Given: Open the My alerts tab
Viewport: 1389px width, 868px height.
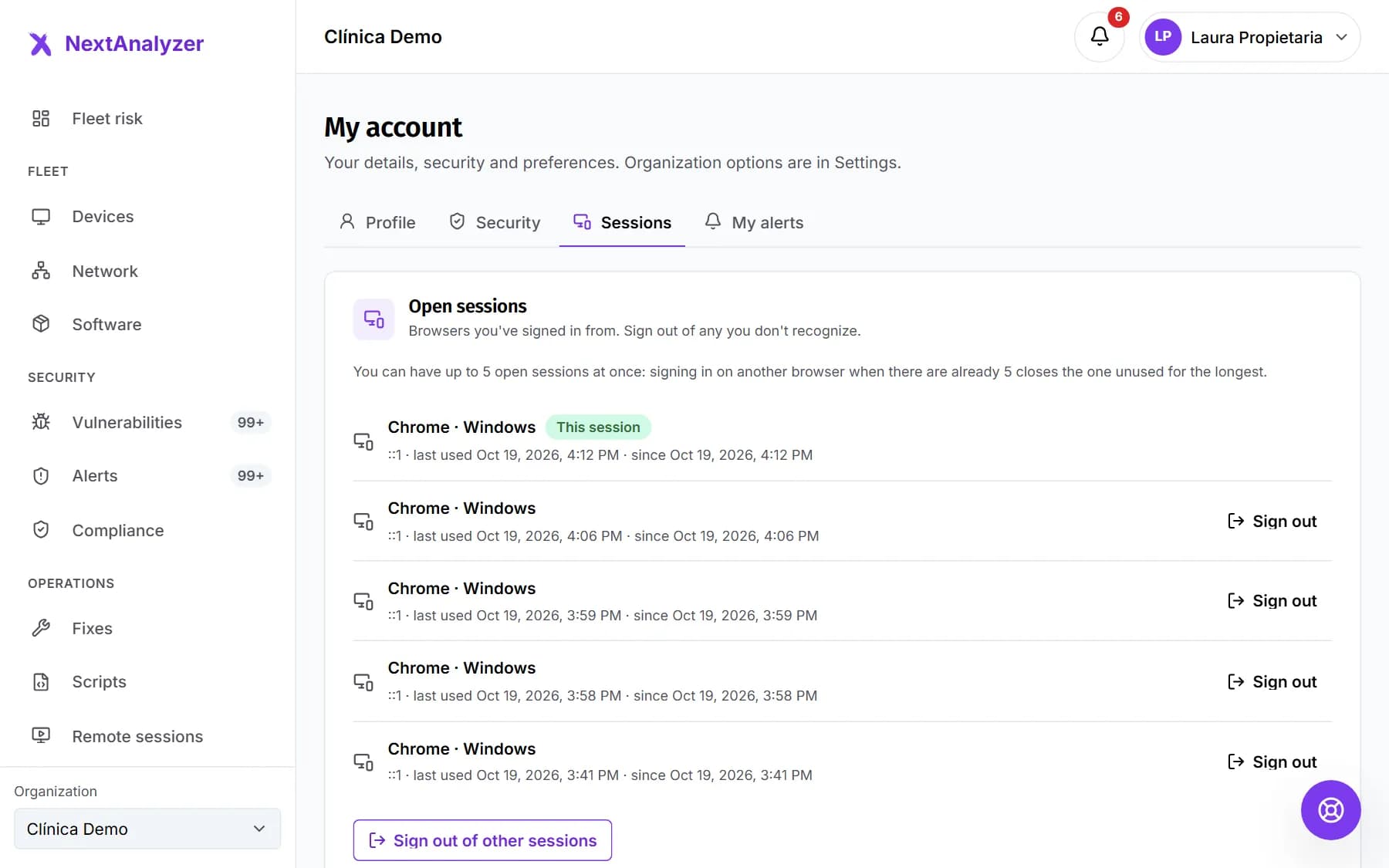Looking at the screenshot, I should click(x=754, y=222).
